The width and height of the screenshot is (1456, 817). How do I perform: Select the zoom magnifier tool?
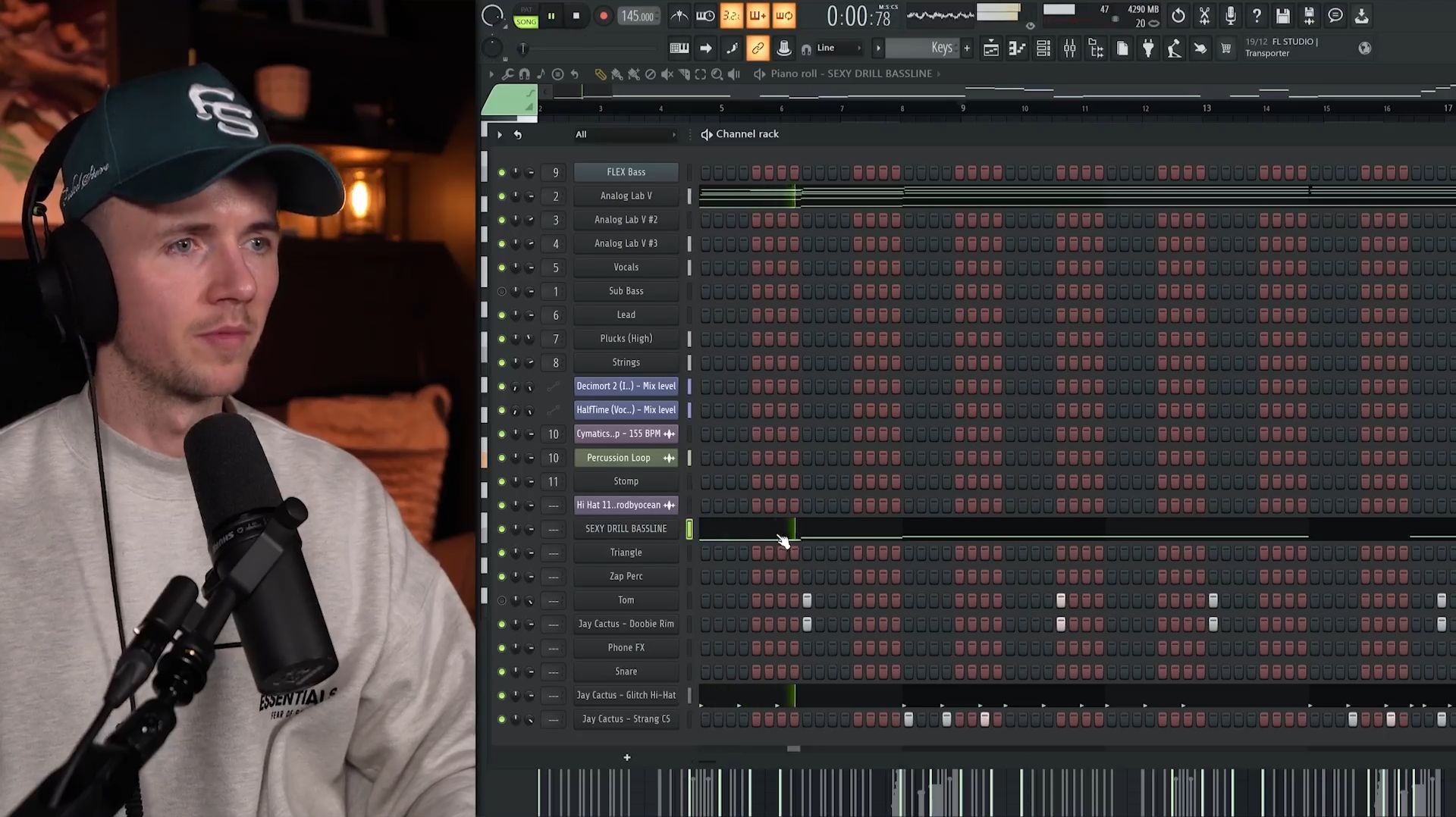tap(717, 74)
